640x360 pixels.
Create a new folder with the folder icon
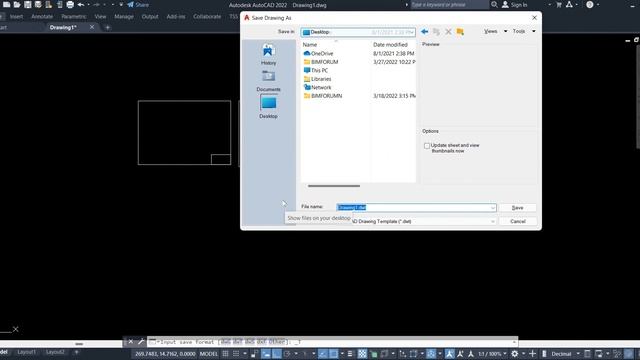tap(460, 31)
